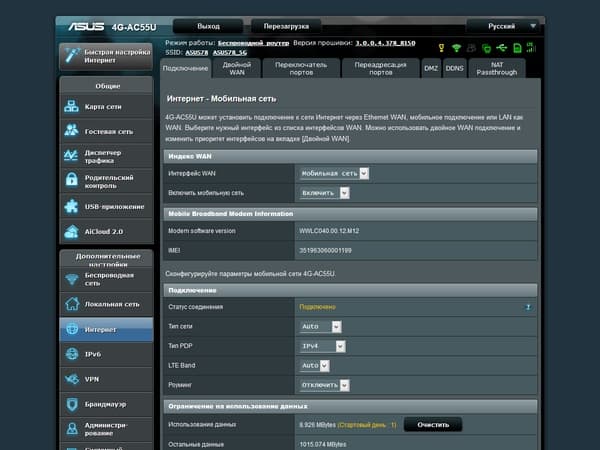Viewport: 600px width, 450px height.
Task: Open AiCloud 2.0 cloud icon
Action: tap(72, 231)
